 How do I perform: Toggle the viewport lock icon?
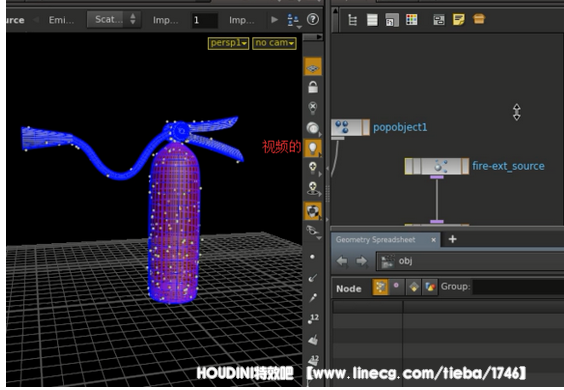pyautogui.click(x=313, y=87)
